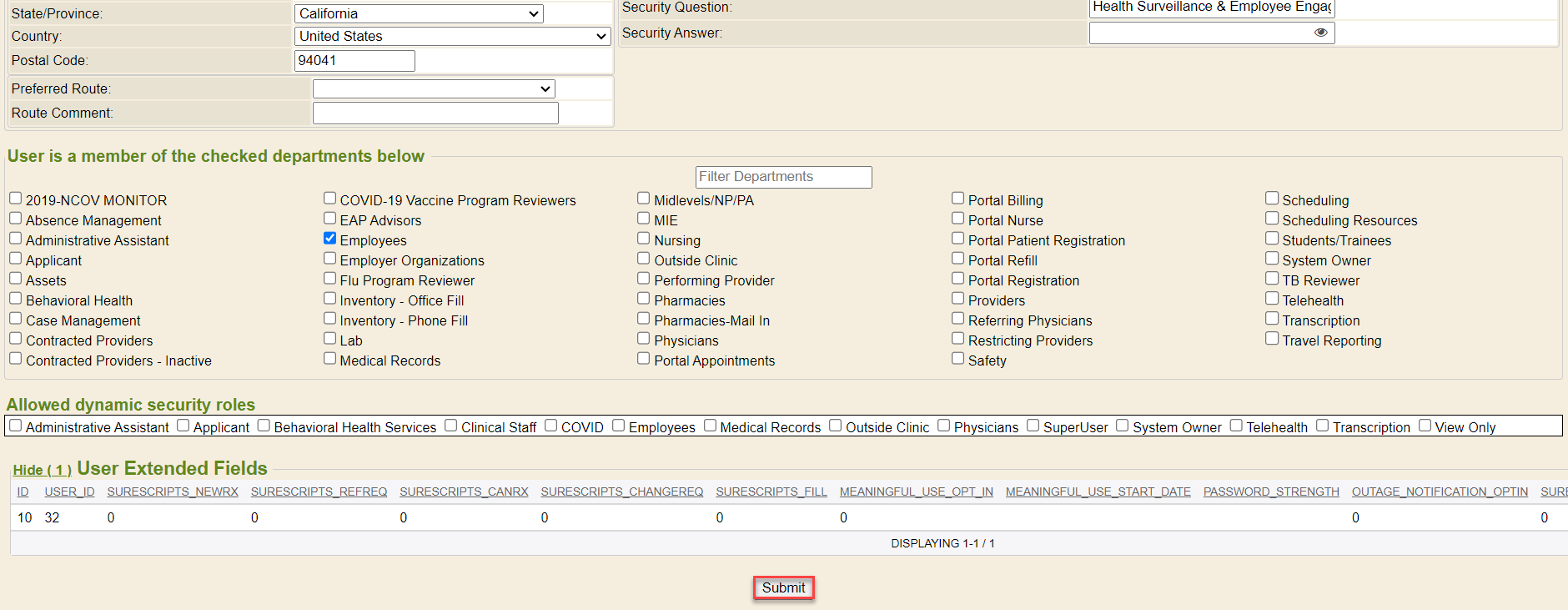The image size is (1568, 610).
Task: Enable the View Only security role
Action: (x=1425, y=426)
